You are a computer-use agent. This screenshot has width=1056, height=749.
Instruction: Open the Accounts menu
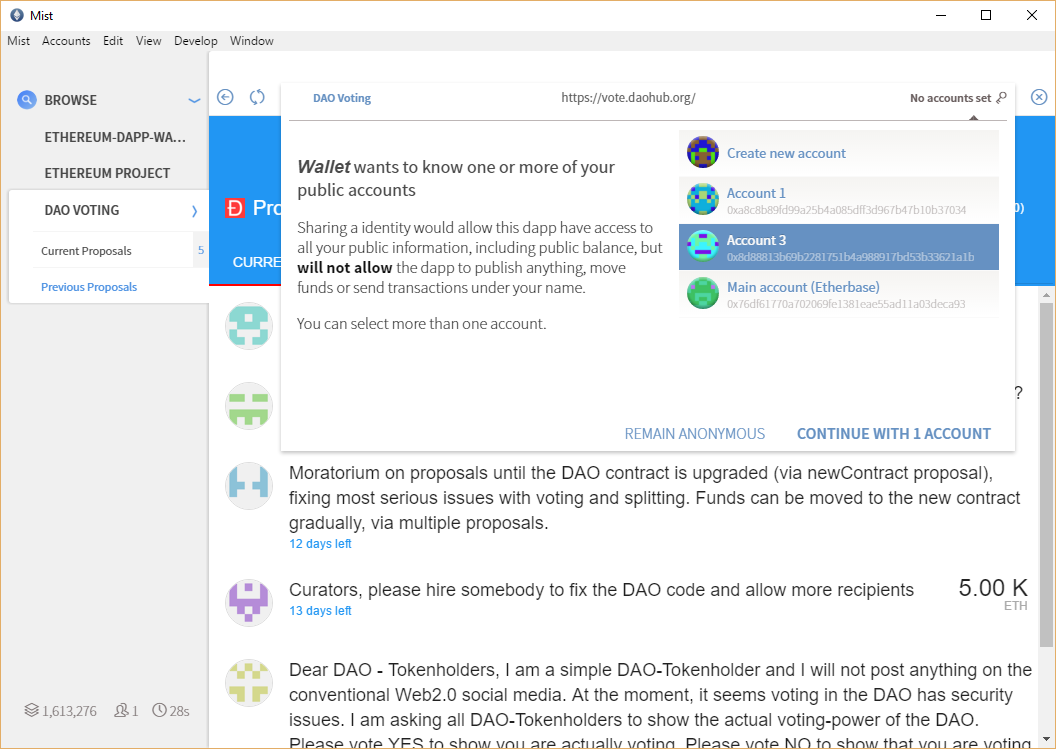coord(66,40)
